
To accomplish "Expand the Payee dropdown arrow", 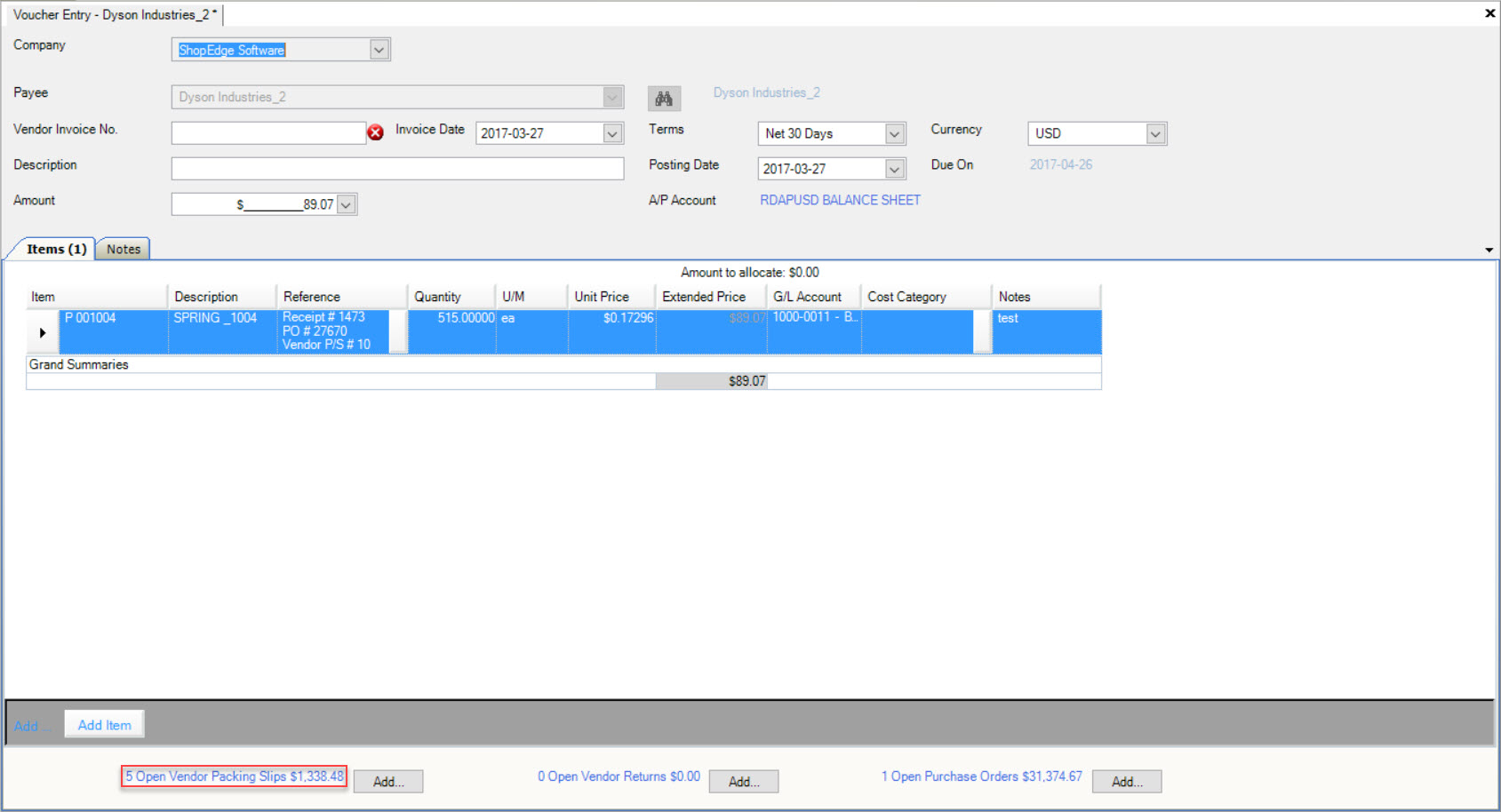I will (612, 97).
